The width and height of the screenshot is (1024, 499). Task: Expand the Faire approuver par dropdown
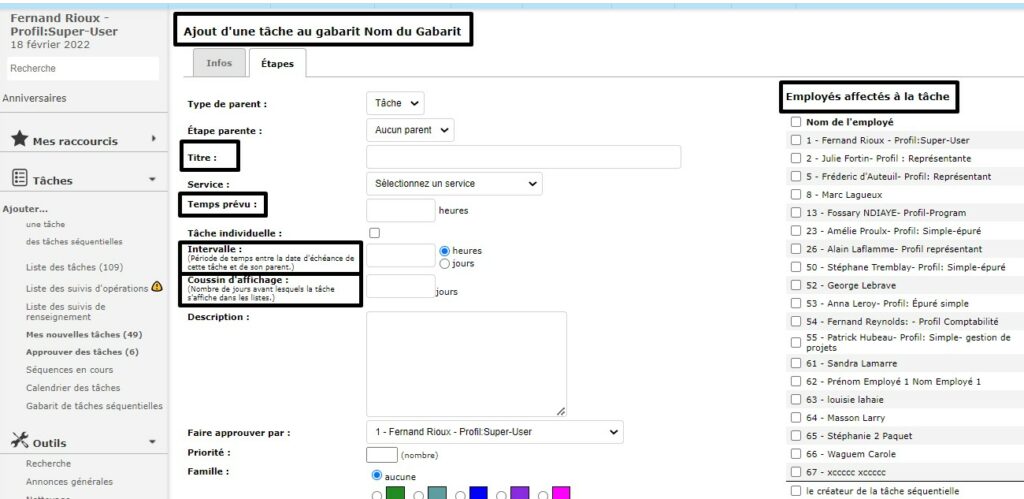(x=494, y=432)
